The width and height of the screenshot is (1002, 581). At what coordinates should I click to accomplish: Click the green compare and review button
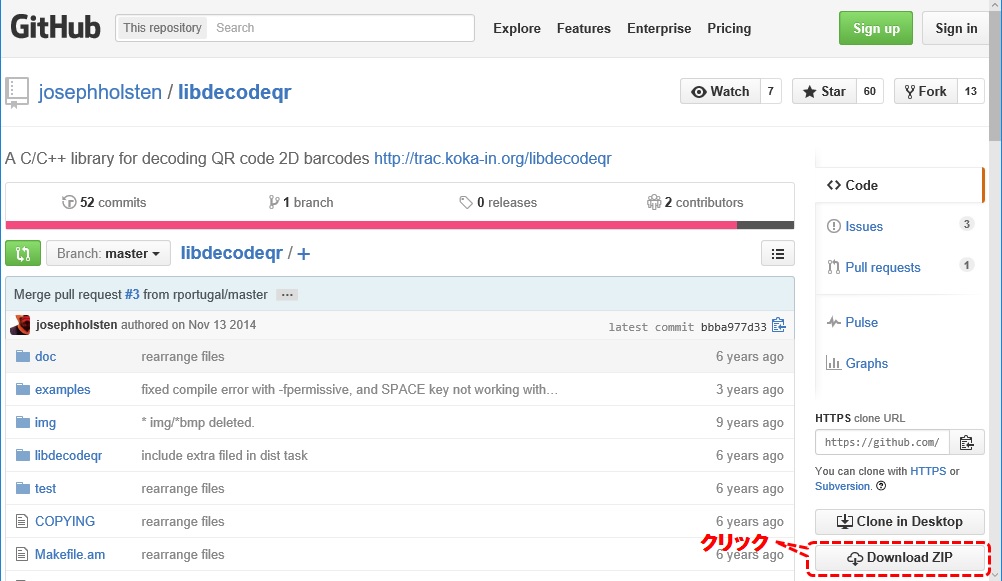[x=23, y=253]
